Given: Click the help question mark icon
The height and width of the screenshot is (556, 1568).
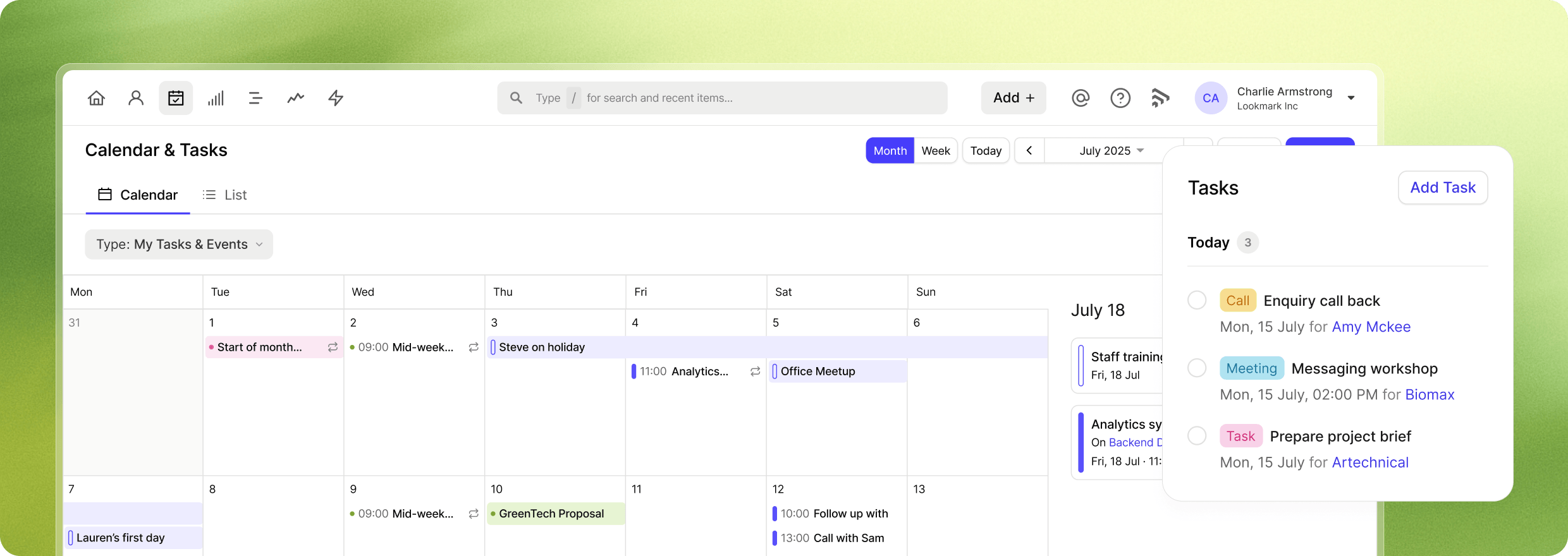Looking at the screenshot, I should (x=1120, y=98).
